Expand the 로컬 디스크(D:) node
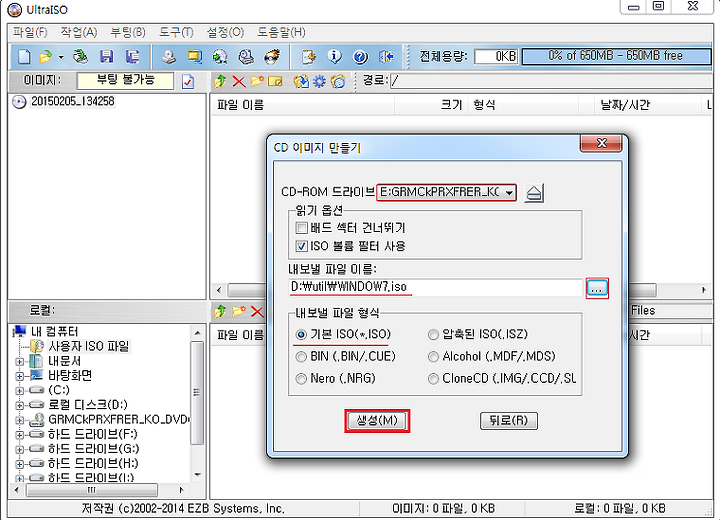Viewport: 720px width, 520px height. pos(20,405)
